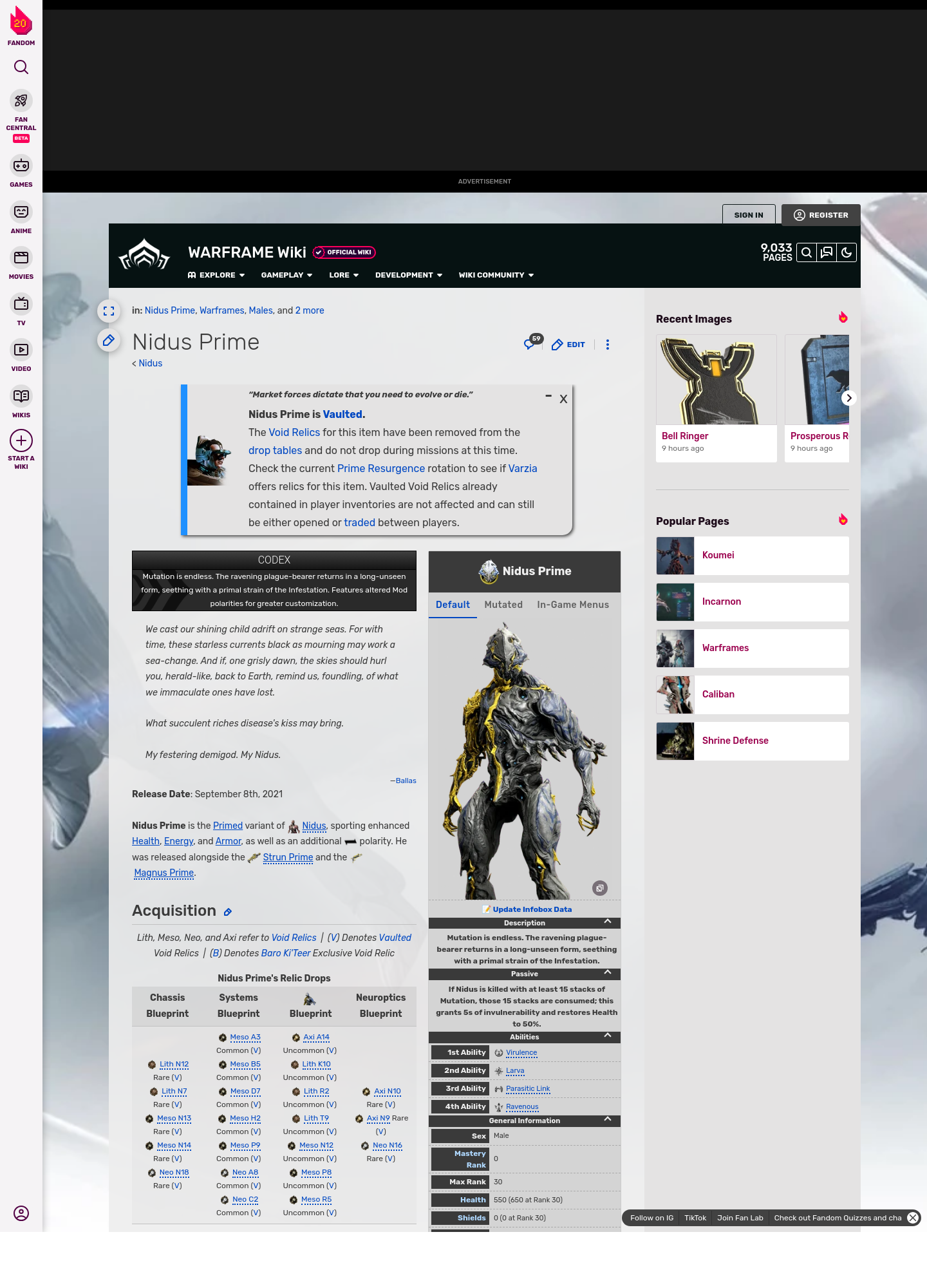Open the Wiki Community dropdown menu

pyautogui.click(x=496, y=275)
